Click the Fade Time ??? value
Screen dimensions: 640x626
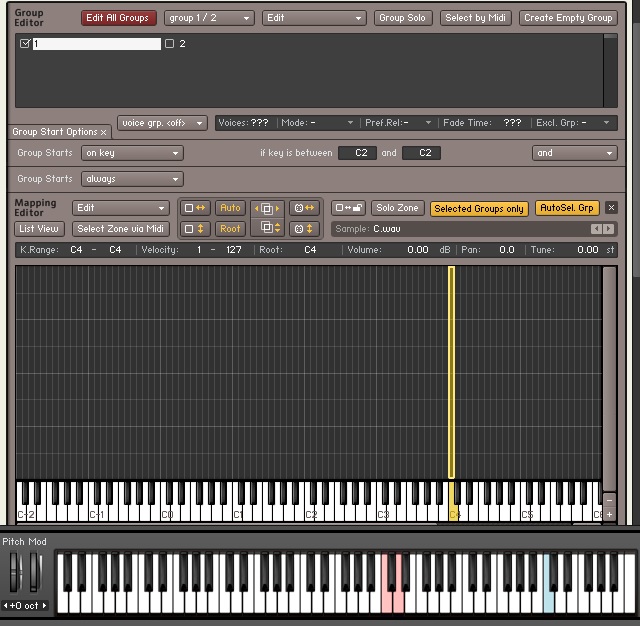[x=512, y=123]
